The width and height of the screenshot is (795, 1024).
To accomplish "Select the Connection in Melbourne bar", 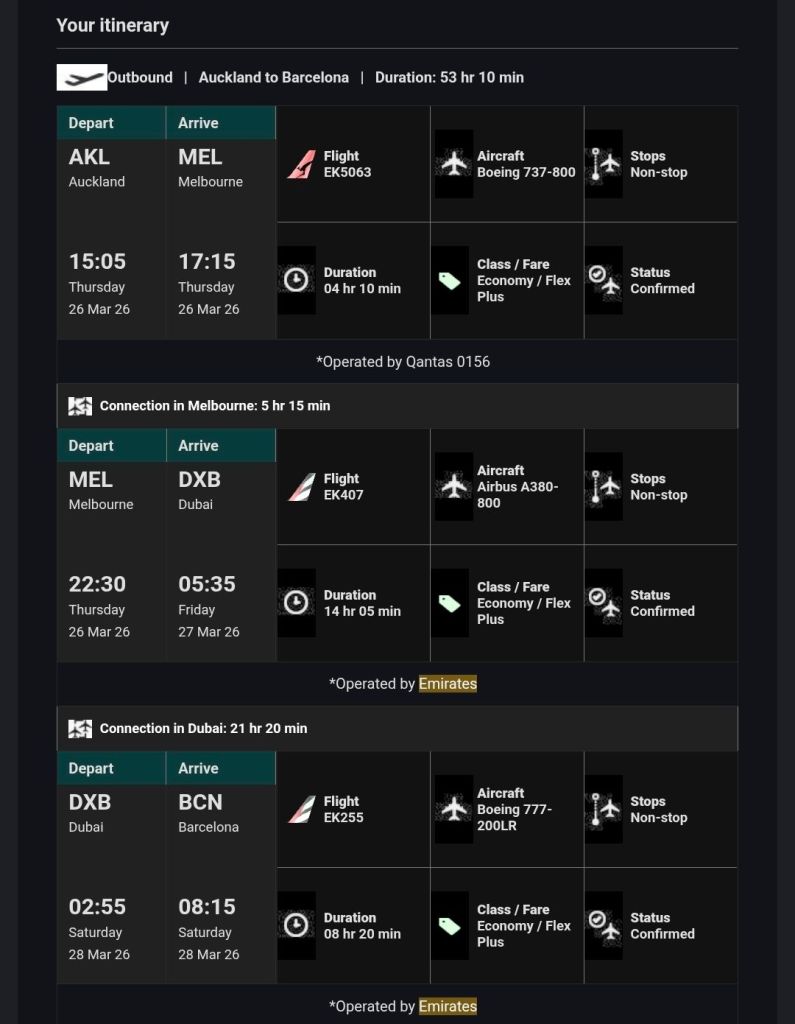I will (x=397, y=406).
